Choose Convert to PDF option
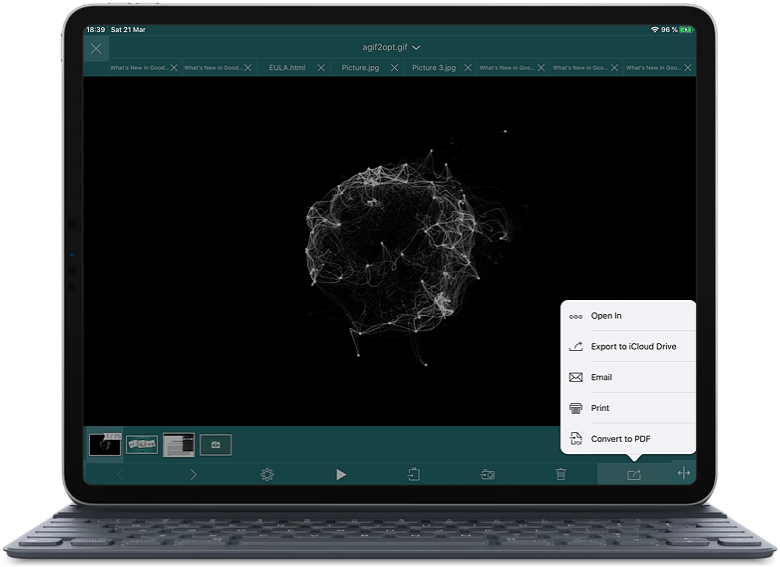The height and width of the screenshot is (567, 780). [x=628, y=439]
